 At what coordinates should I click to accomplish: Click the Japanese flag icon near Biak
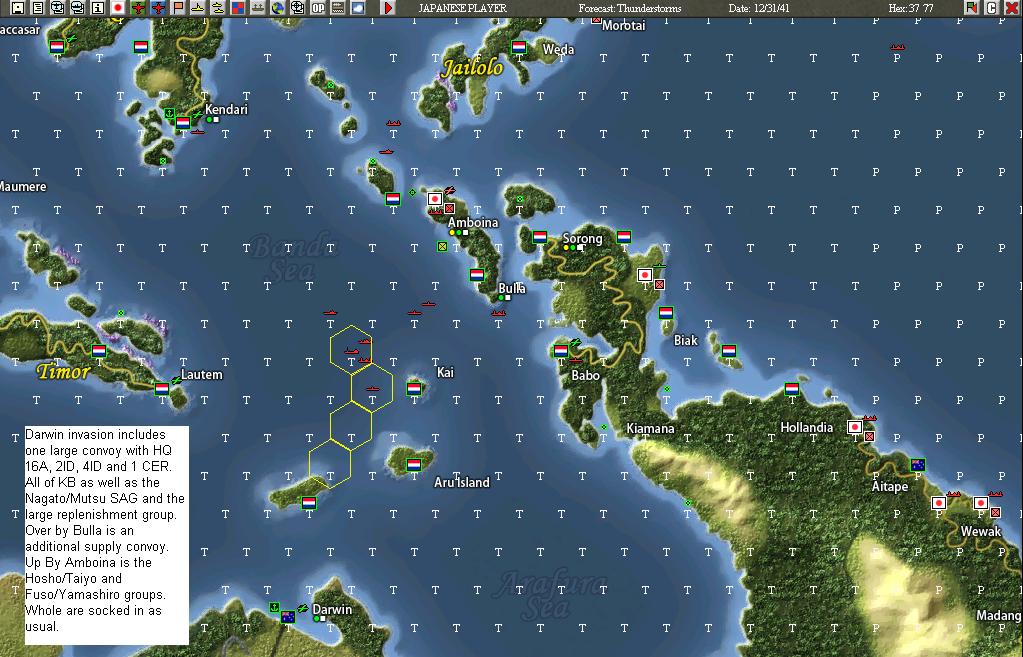pos(646,272)
